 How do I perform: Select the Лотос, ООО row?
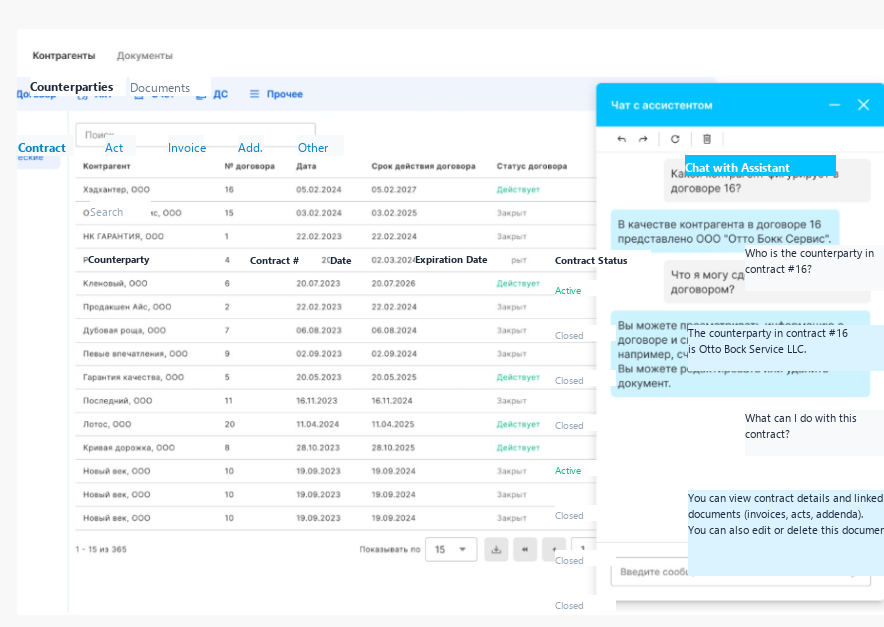point(336,425)
